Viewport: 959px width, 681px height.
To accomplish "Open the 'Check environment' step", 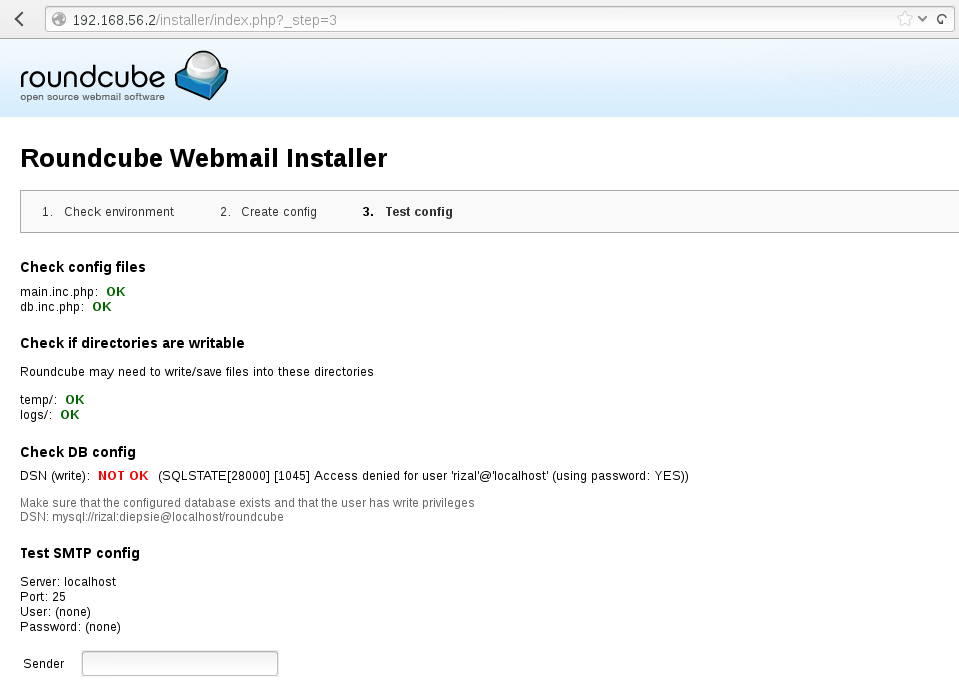I will point(119,212).
